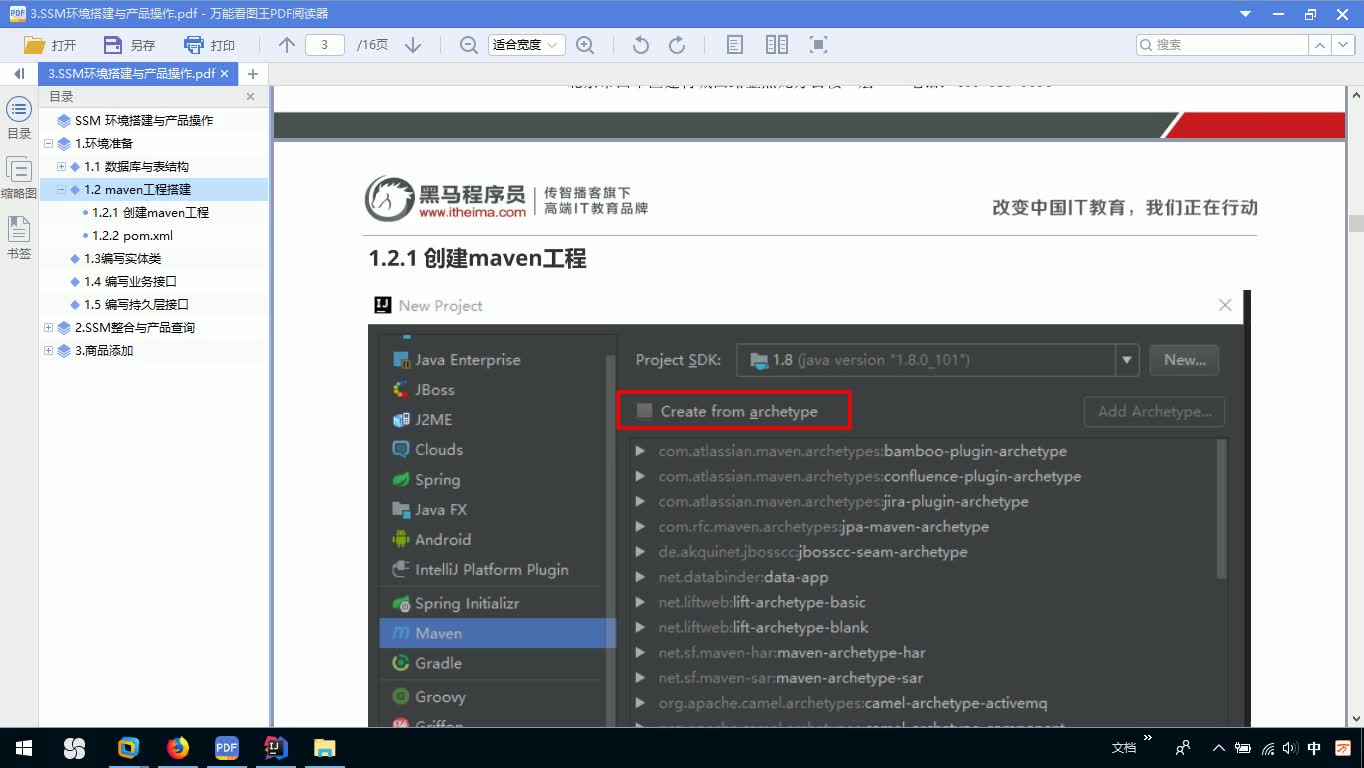Screen dimensions: 1364x768
Task: Open the Firefox taskbar icon
Action: tap(177, 748)
